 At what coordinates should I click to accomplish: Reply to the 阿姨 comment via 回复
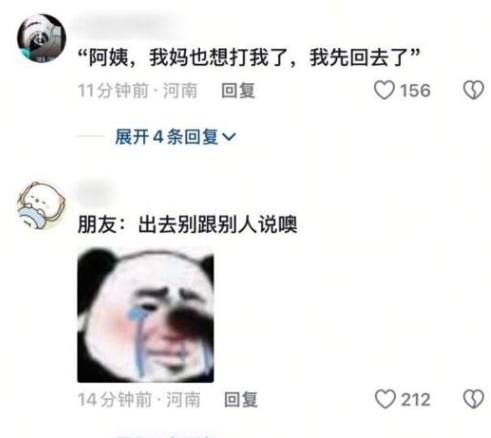[x=238, y=91]
